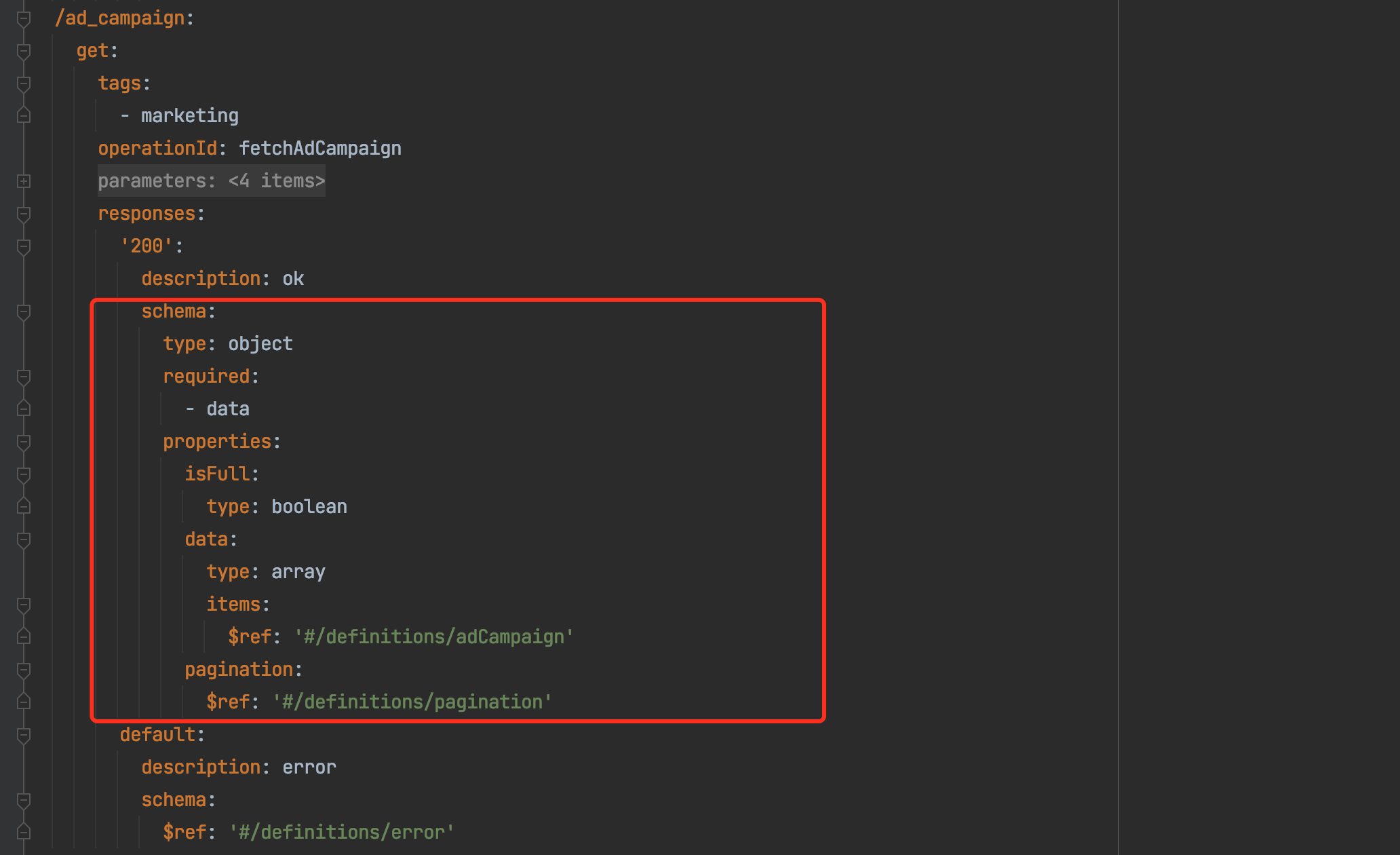Collapse the properties: block fold marker
The height and width of the screenshot is (855, 1400).
24,442
